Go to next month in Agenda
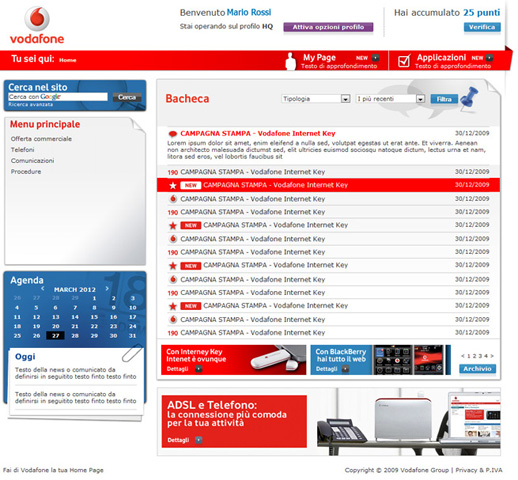The height and width of the screenshot is (480, 518). [107, 288]
